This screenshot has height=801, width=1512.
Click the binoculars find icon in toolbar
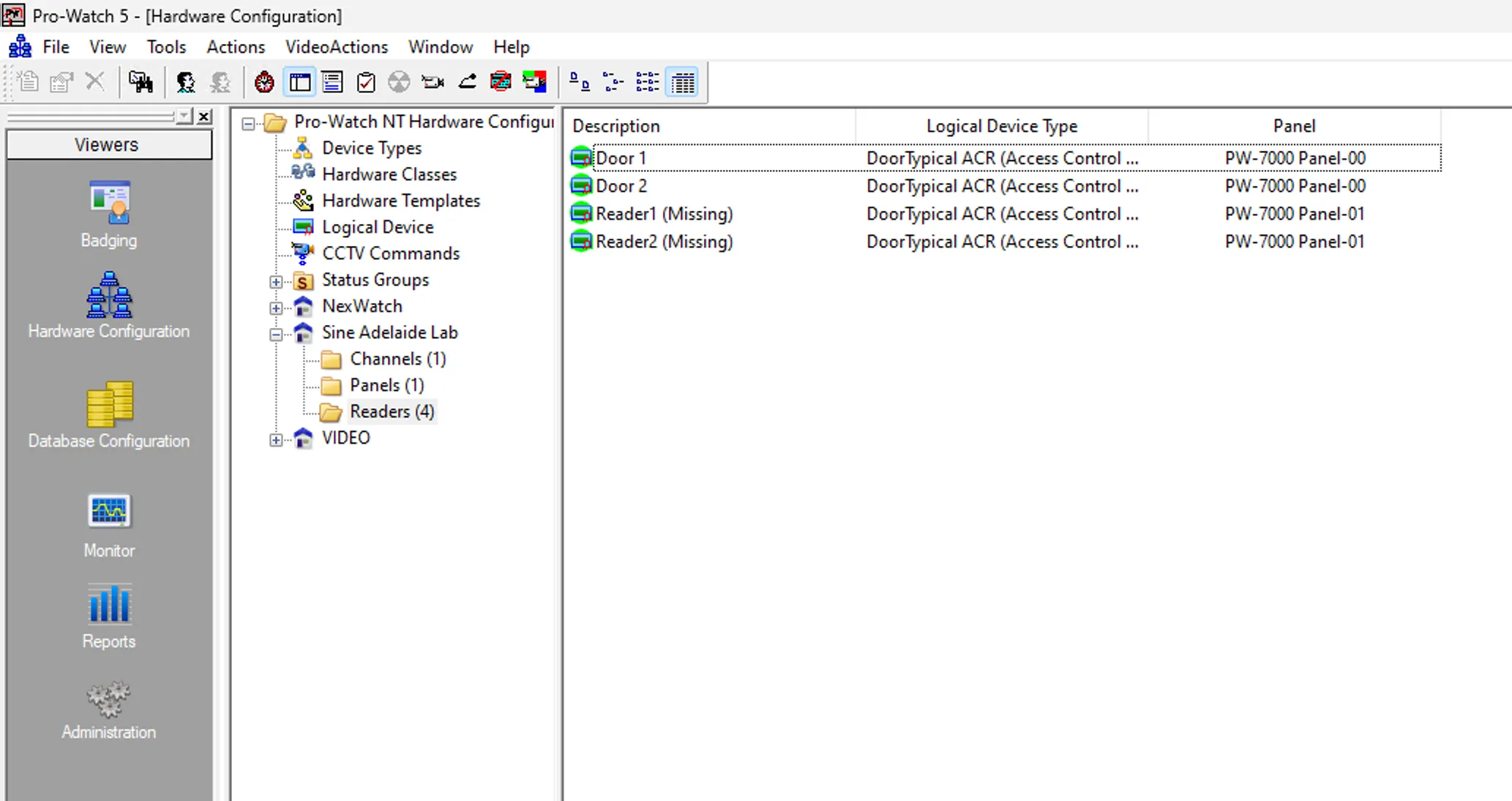point(141,82)
